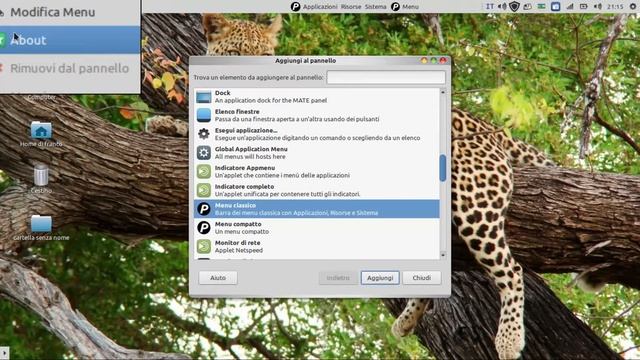Click the sound icon next to IT

[x=502, y=7]
